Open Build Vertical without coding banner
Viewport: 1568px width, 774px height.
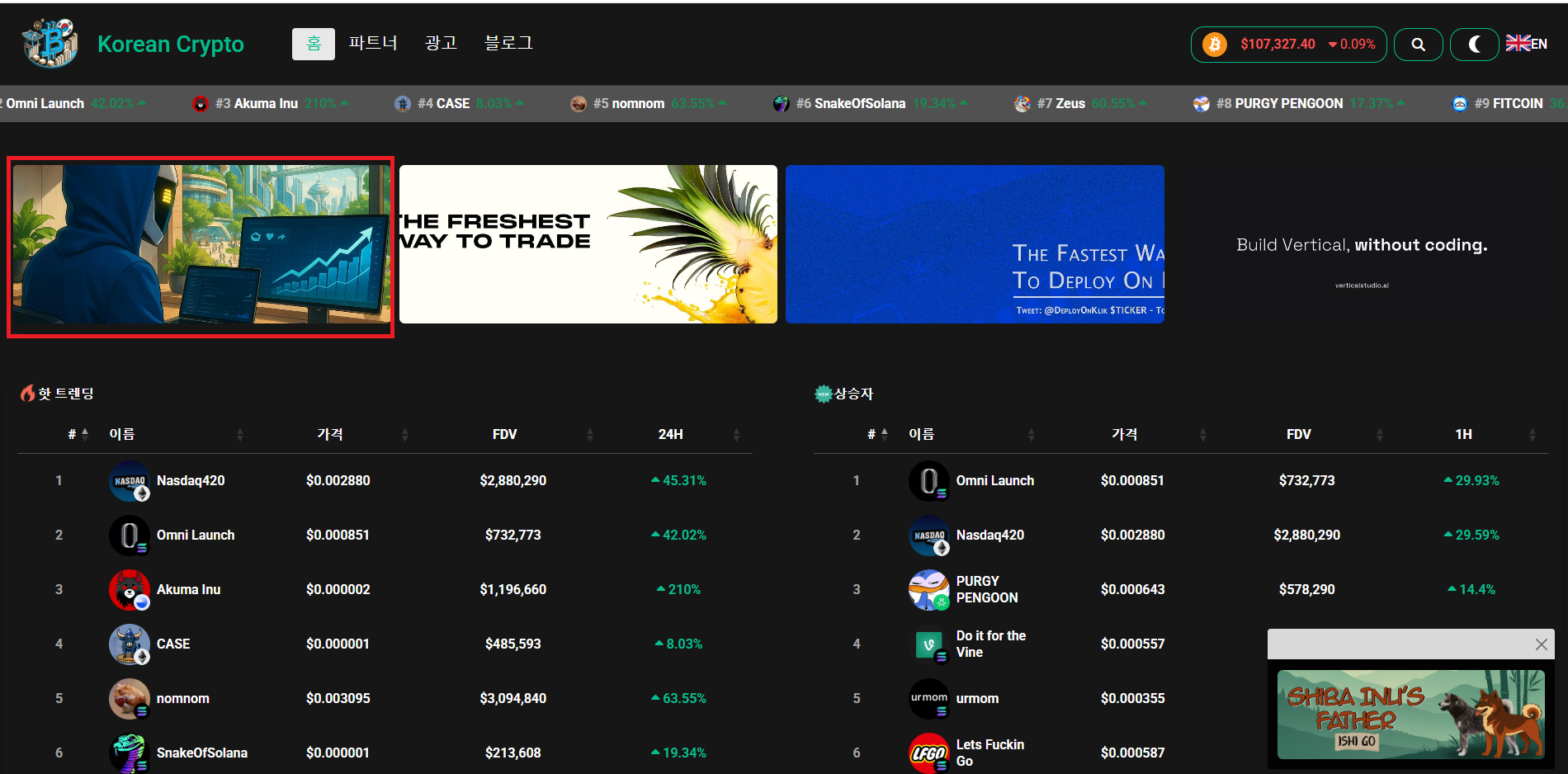(1362, 244)
